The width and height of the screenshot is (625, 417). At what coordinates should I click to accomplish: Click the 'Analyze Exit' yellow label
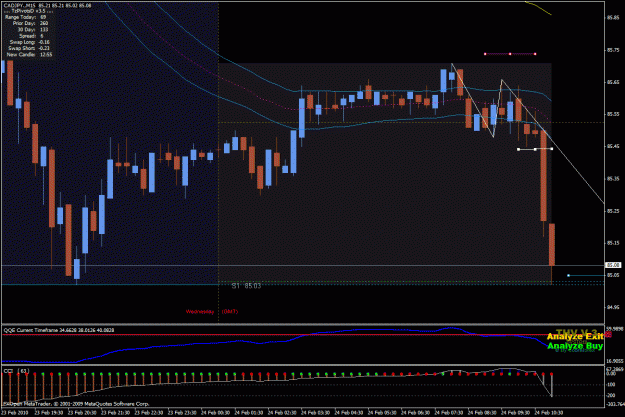click(x=575, y=337)
